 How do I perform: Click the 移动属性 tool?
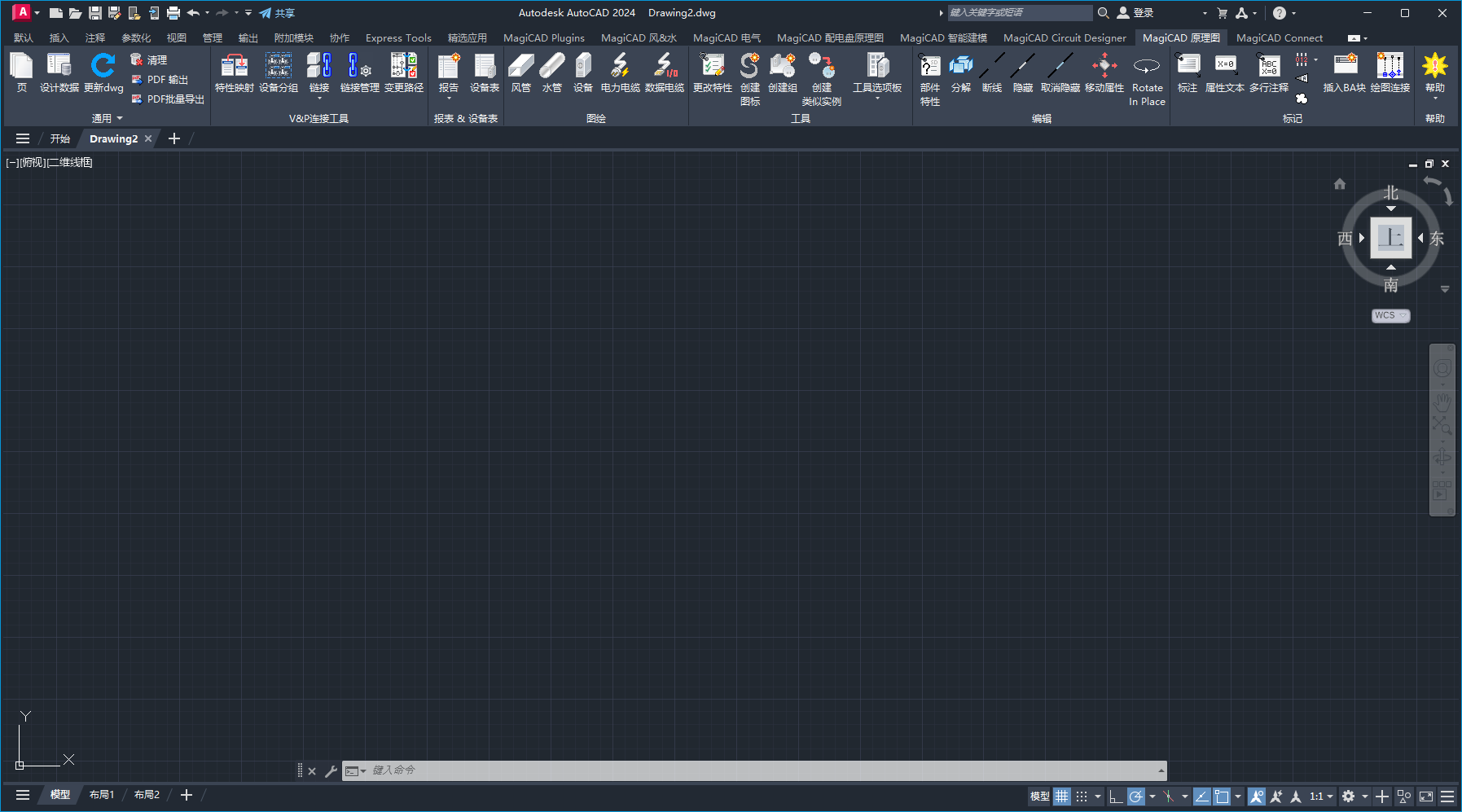tap(1104, 72)
